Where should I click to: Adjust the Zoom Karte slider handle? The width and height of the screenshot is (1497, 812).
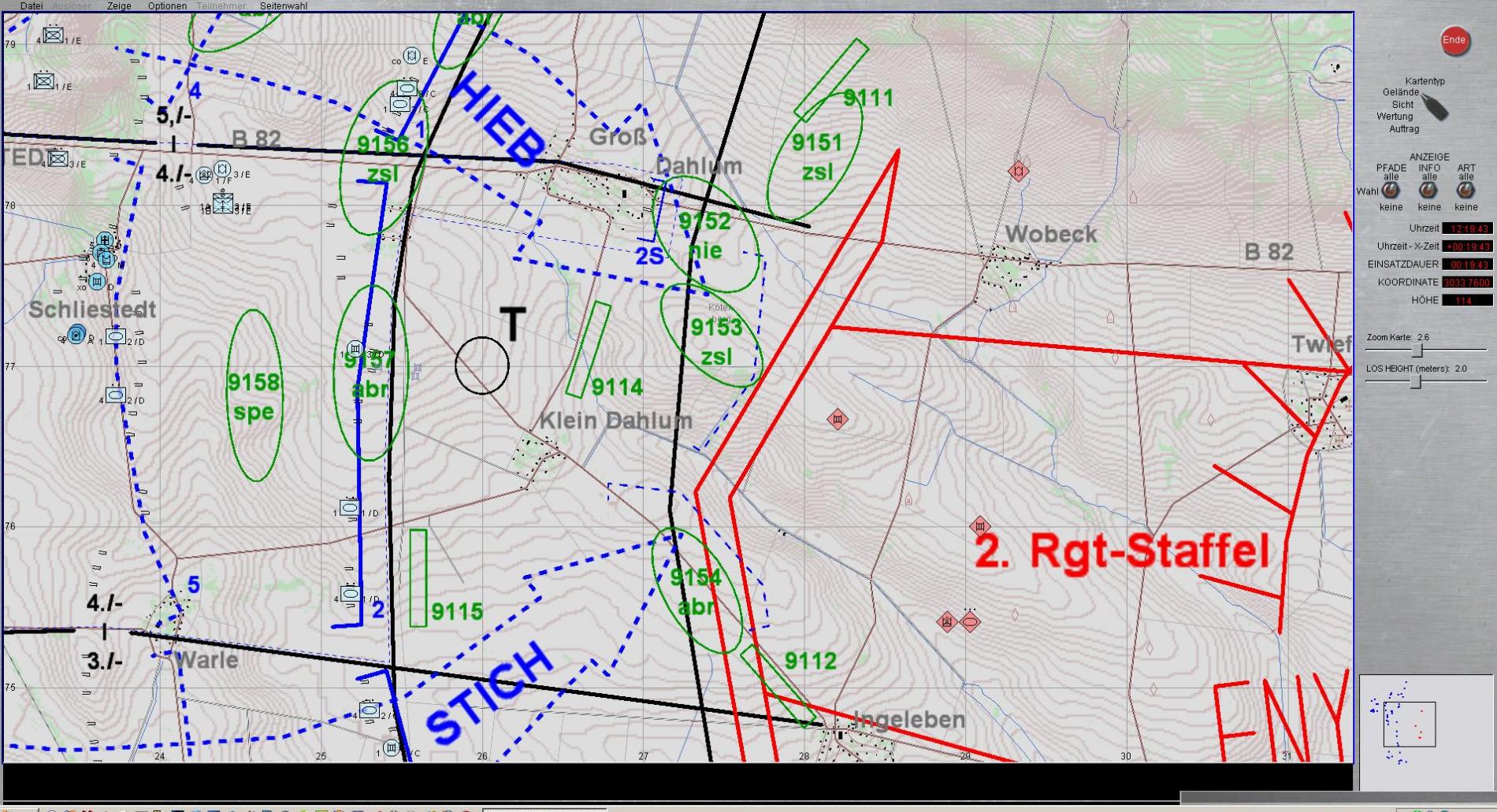click(1417, 350)
